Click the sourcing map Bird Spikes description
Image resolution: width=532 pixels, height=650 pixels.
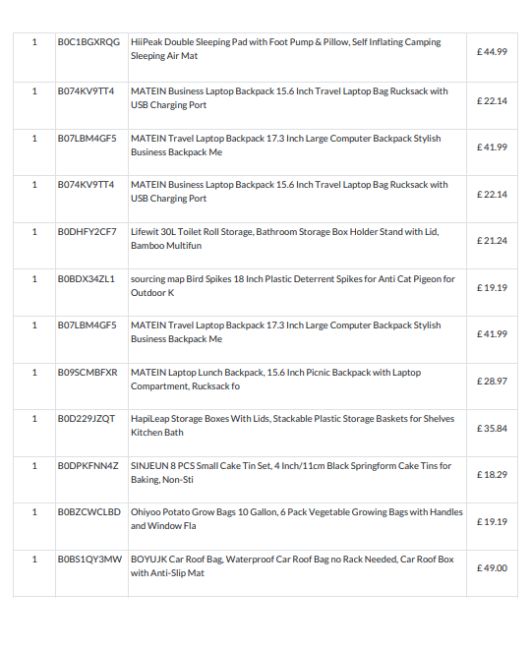[x=293, y=286]
